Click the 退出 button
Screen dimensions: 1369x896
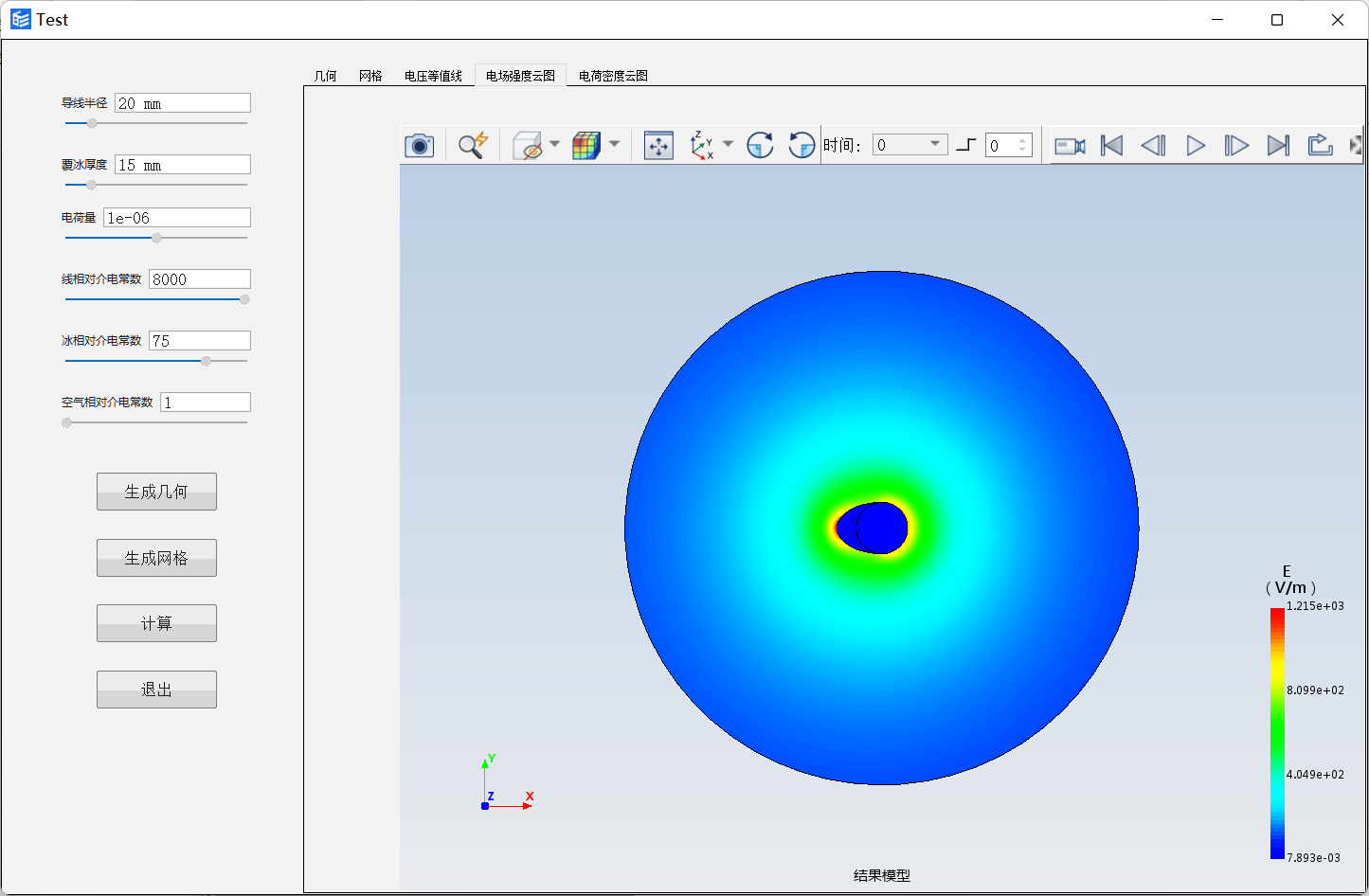point(156,690)
